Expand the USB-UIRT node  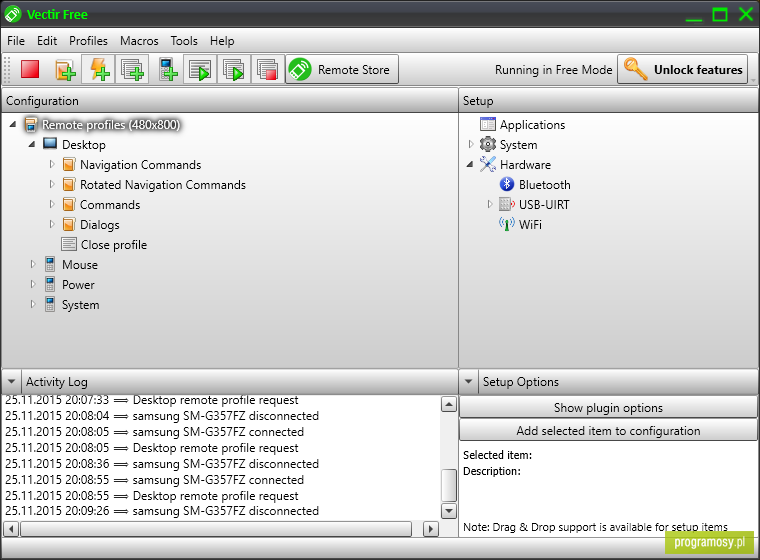tap(490, 204)
